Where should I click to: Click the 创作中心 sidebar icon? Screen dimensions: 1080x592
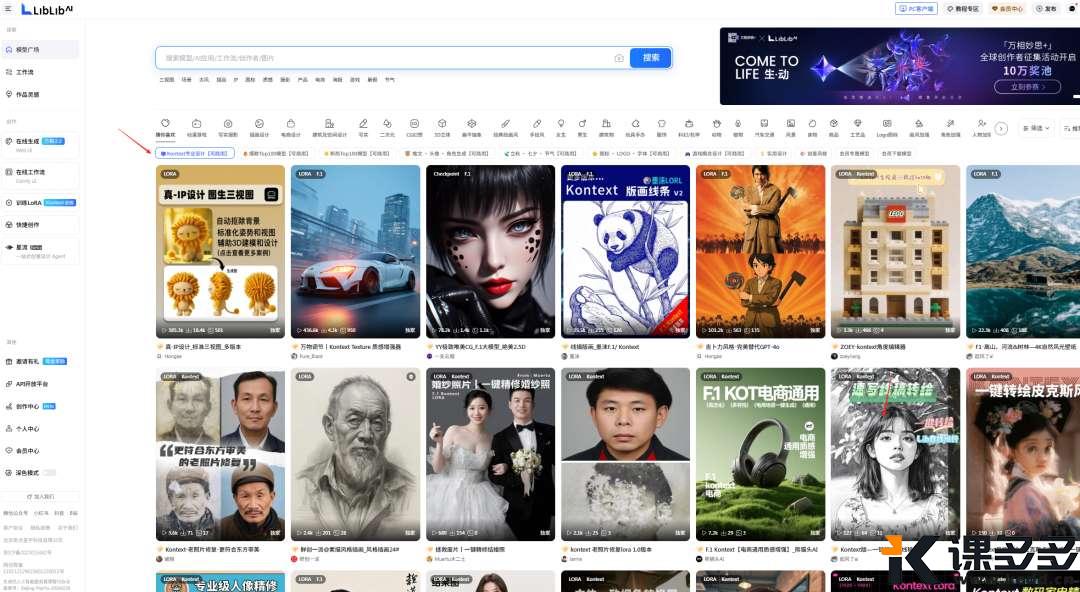tap(9, 406)
